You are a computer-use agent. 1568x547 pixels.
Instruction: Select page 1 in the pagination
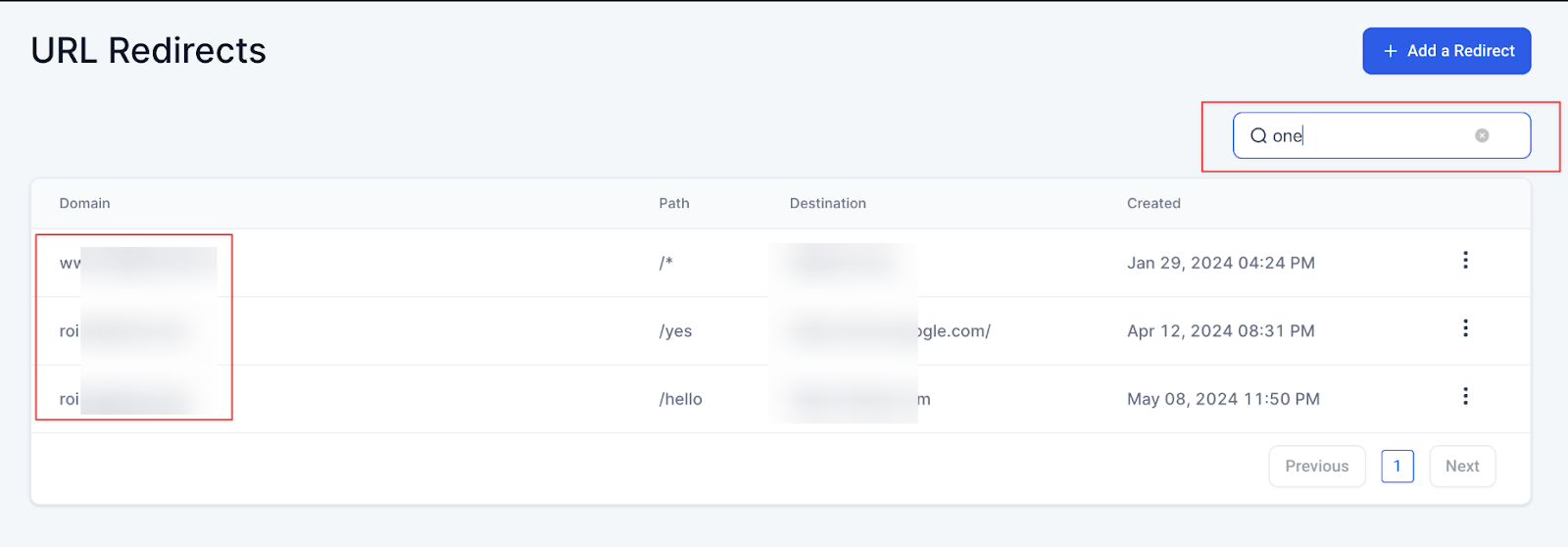click(1397, 467)
